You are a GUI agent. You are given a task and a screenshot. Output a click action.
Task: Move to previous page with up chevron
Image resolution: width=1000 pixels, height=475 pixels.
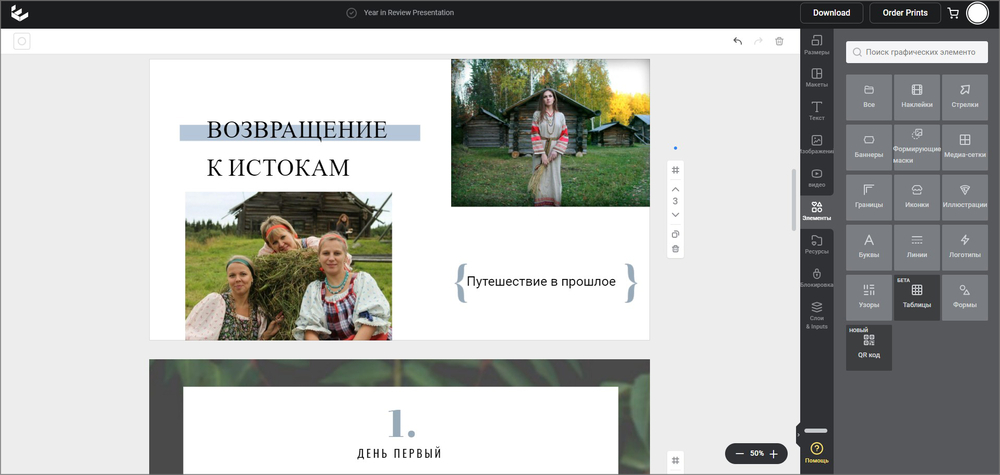coord(675,189)
